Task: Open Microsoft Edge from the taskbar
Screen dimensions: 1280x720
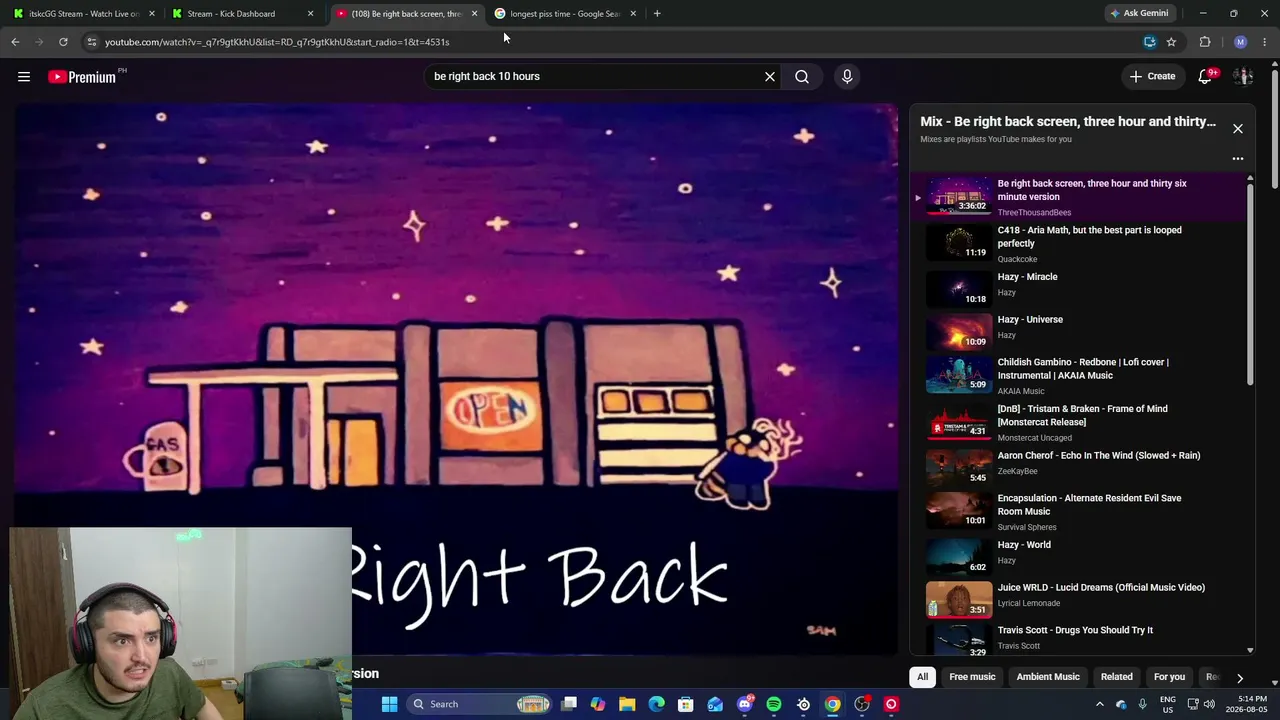Action: coord(656,704)
